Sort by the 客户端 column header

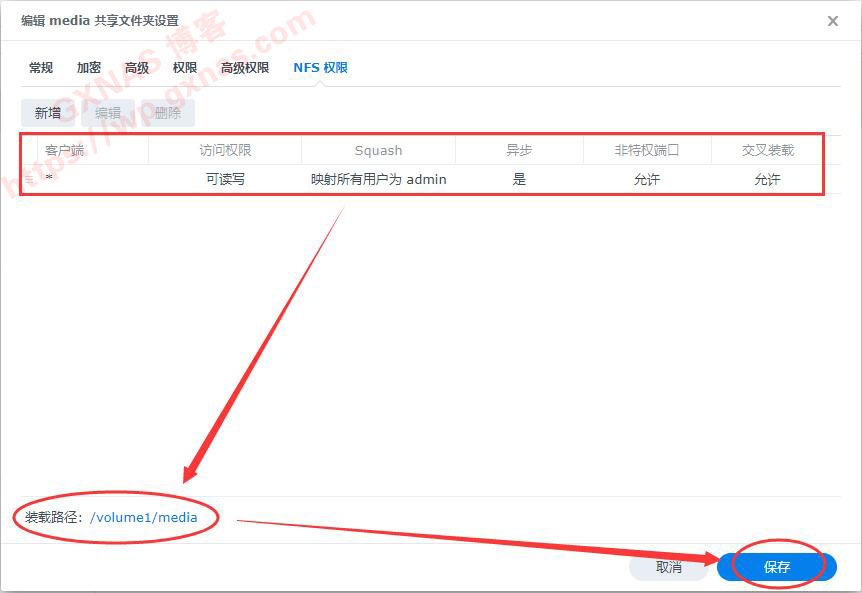point(65,150)
